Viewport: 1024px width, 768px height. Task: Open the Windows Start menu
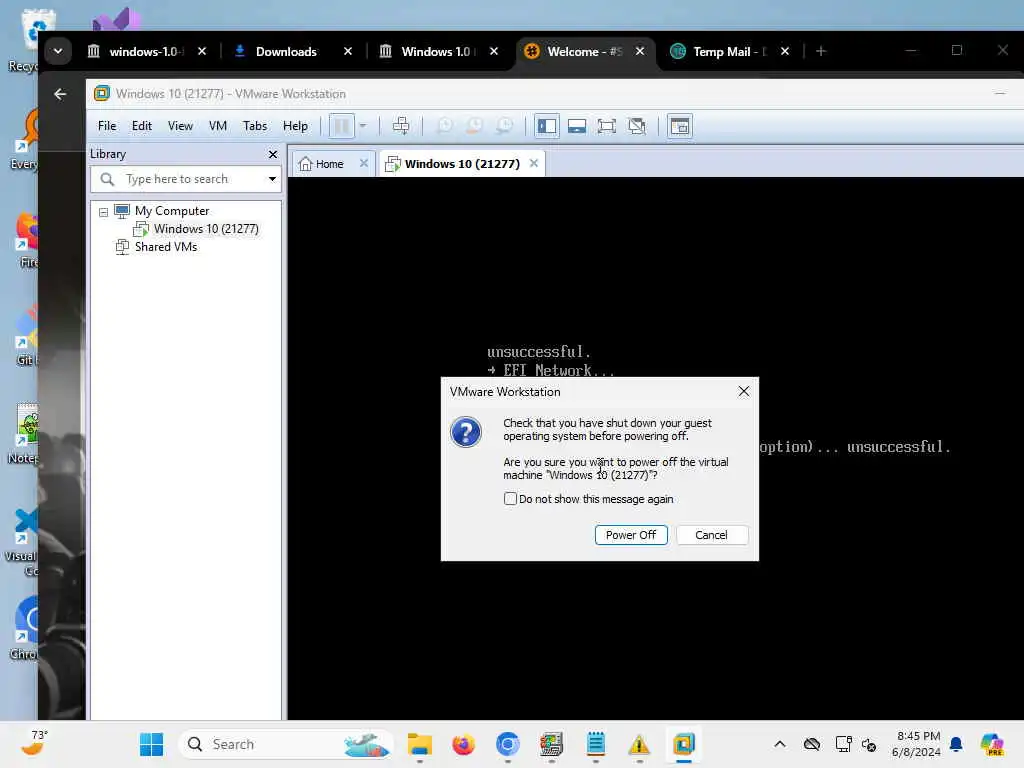pos(152,744)
